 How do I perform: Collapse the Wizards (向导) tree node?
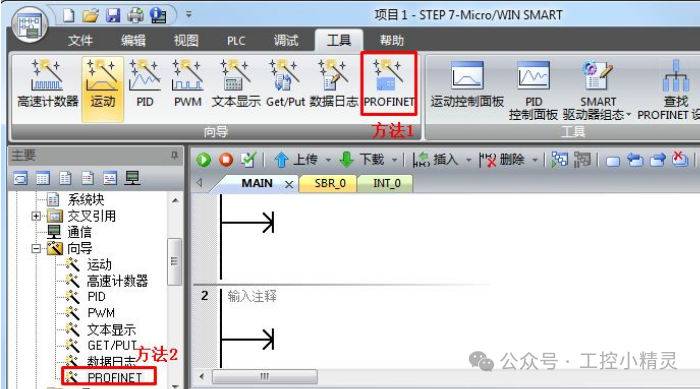36,249
